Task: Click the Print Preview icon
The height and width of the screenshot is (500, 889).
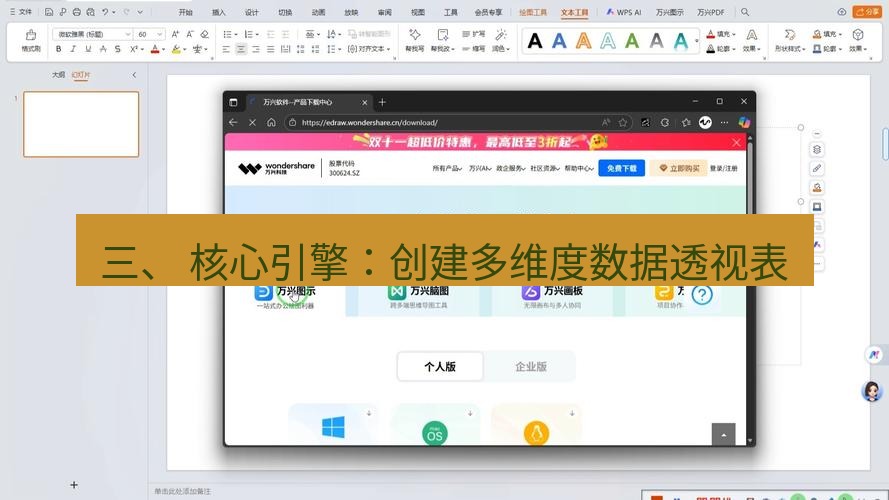Action: click(x=90, y=12)
